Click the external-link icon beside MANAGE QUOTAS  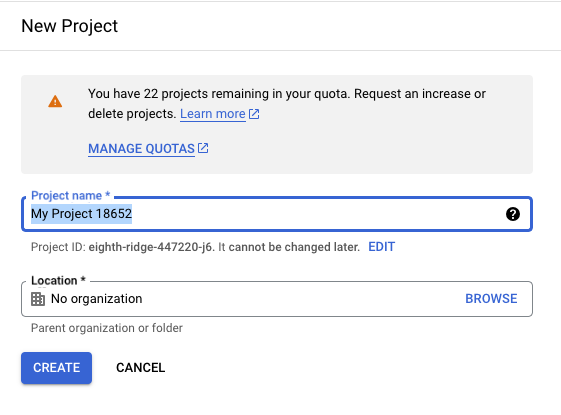point(203,148)
